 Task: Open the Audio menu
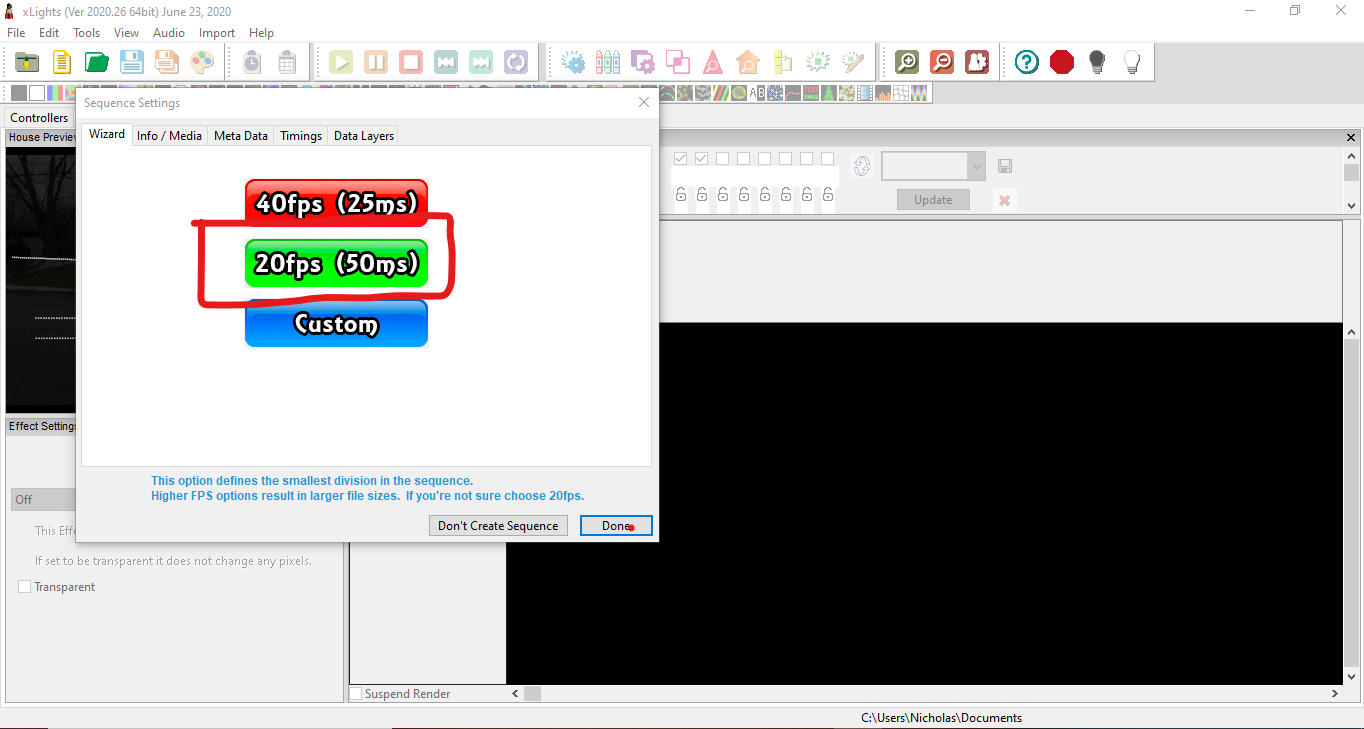tap(169, 33)
